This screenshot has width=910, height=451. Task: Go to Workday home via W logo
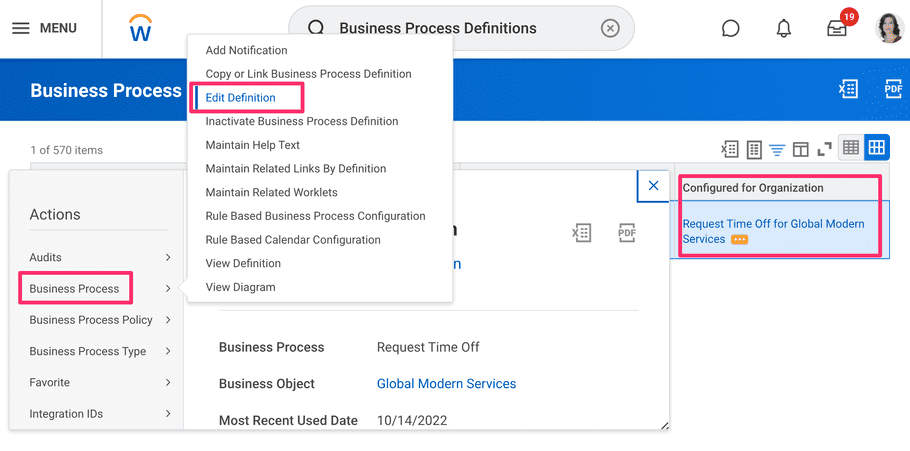click(x=140, y=28)
